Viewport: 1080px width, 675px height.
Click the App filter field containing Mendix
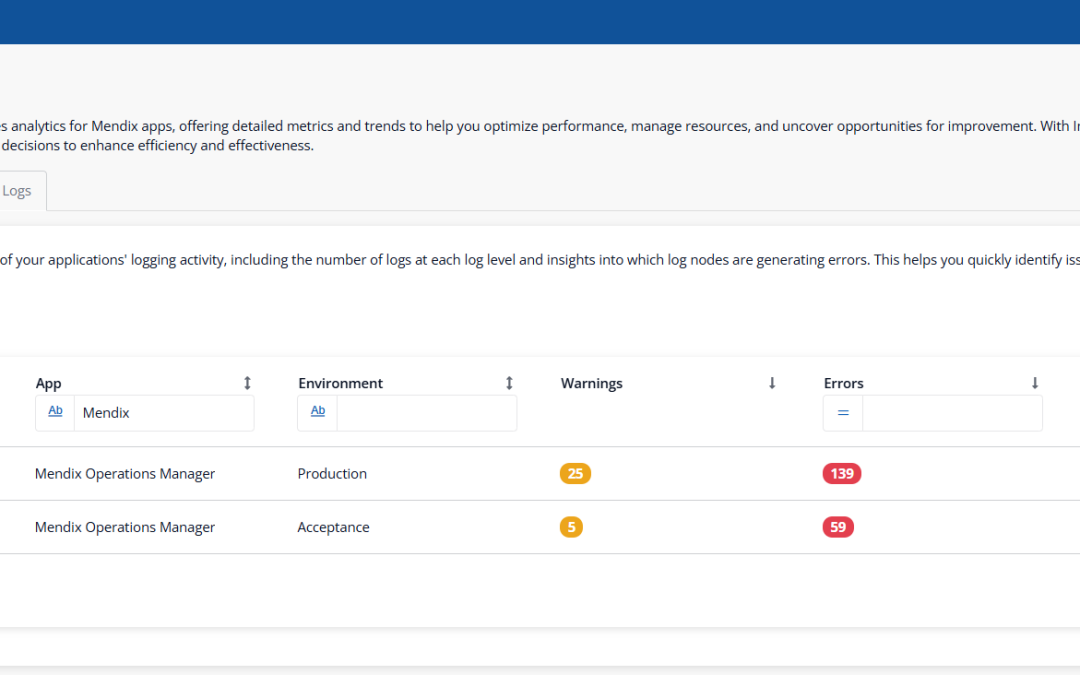coord(164,413)
